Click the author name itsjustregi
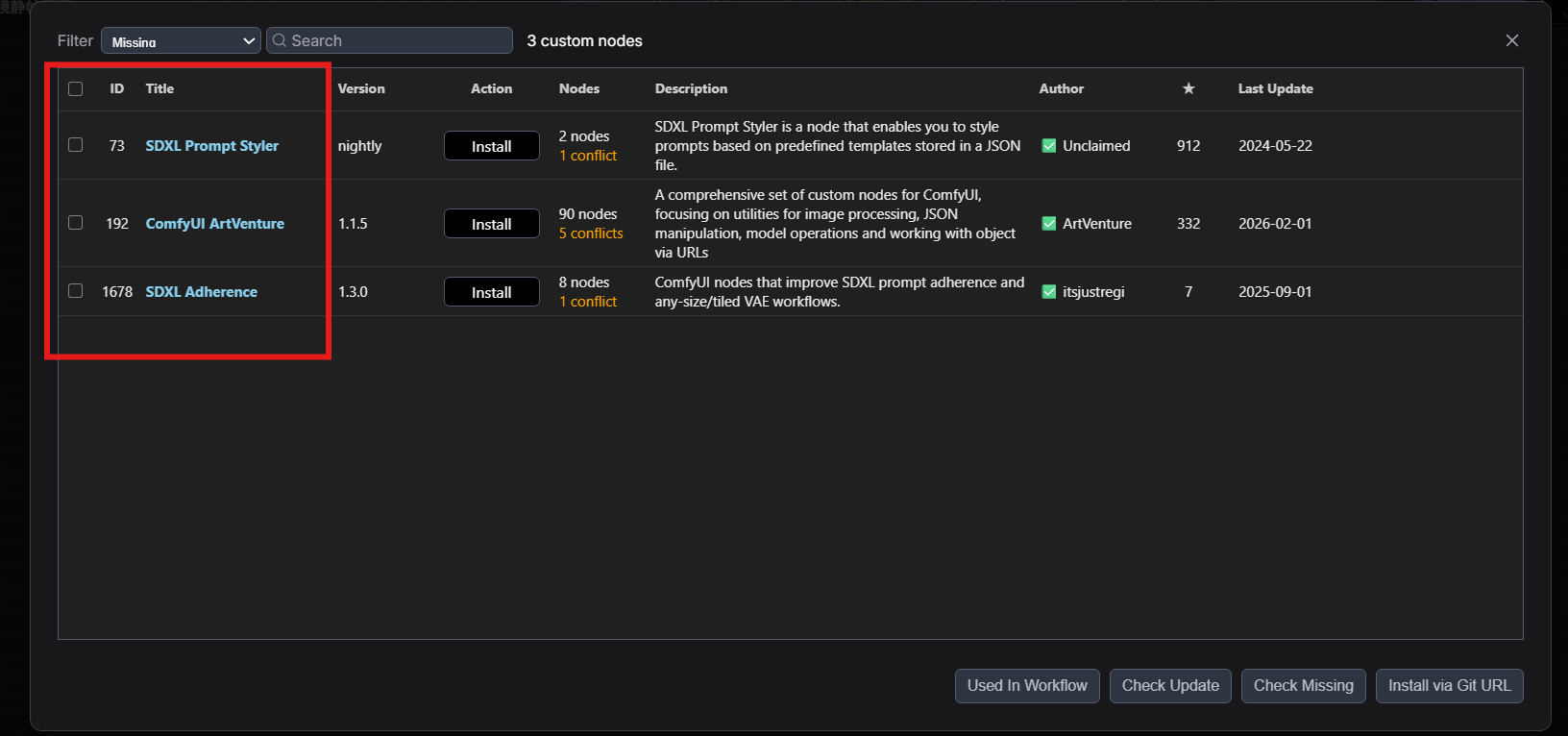1568x736 pixels. pyautogui.click(x=1093, y=292)
